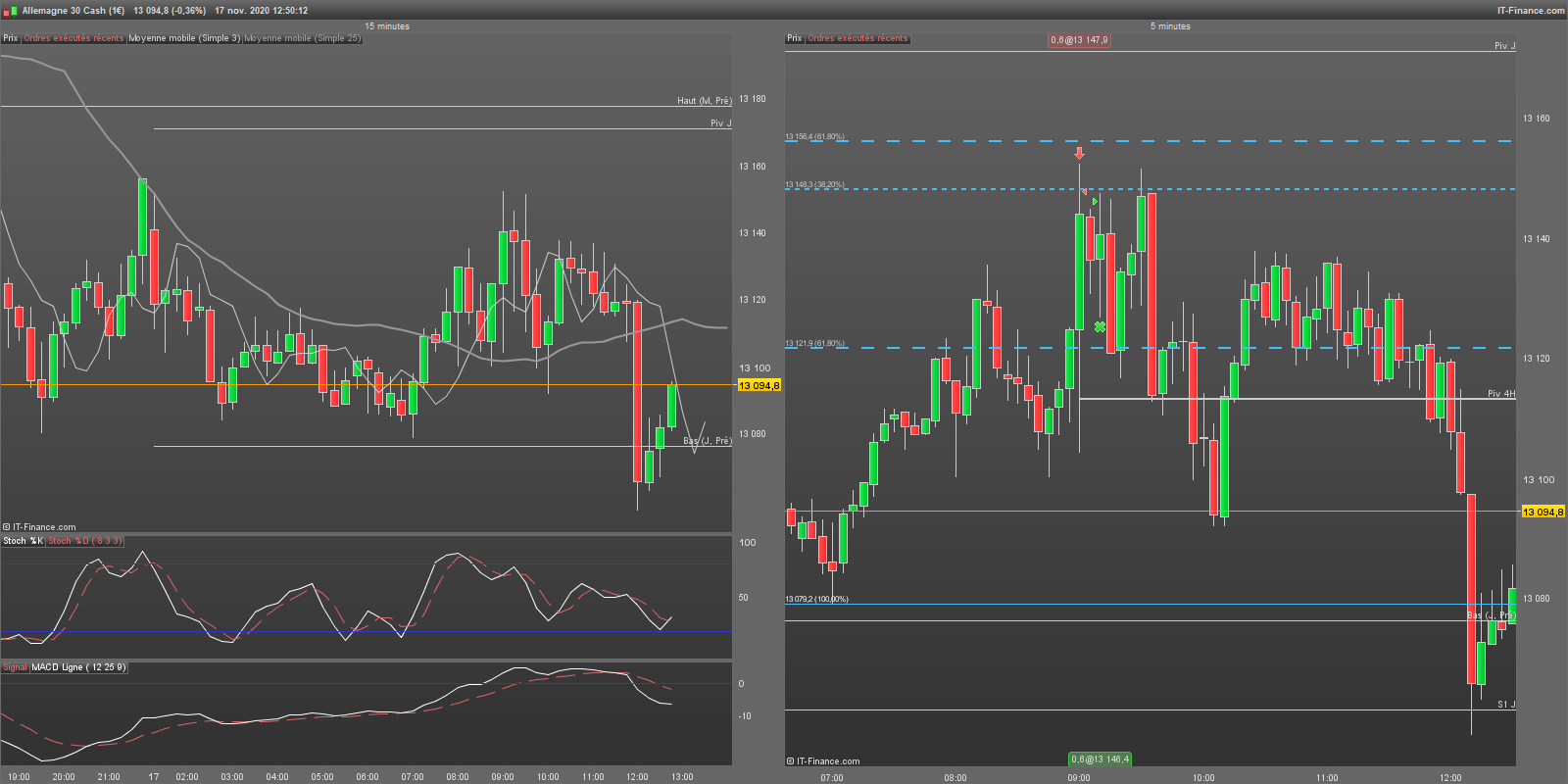Click the yellow 13 094,8 price tag, right chart
Screen dimensions: 1568x784
pos(1543,513)
